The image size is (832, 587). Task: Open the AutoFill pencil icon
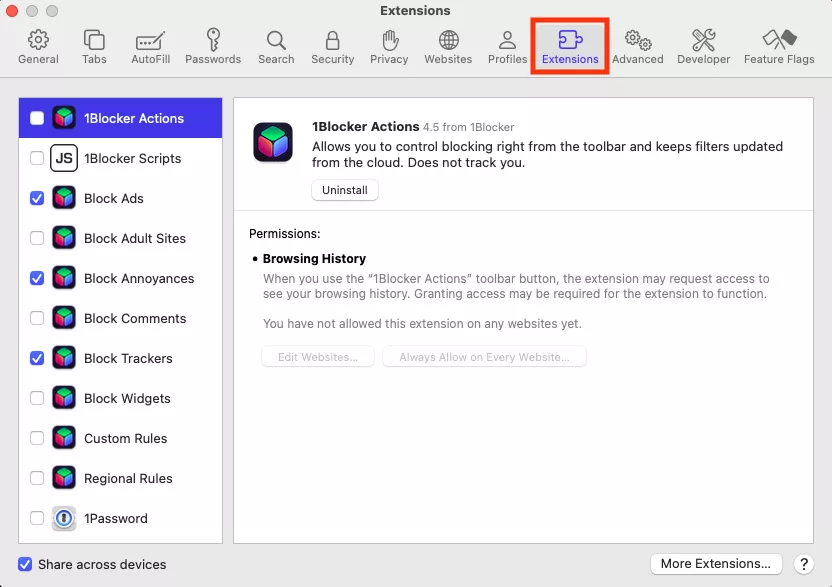[x=151, y=40]
